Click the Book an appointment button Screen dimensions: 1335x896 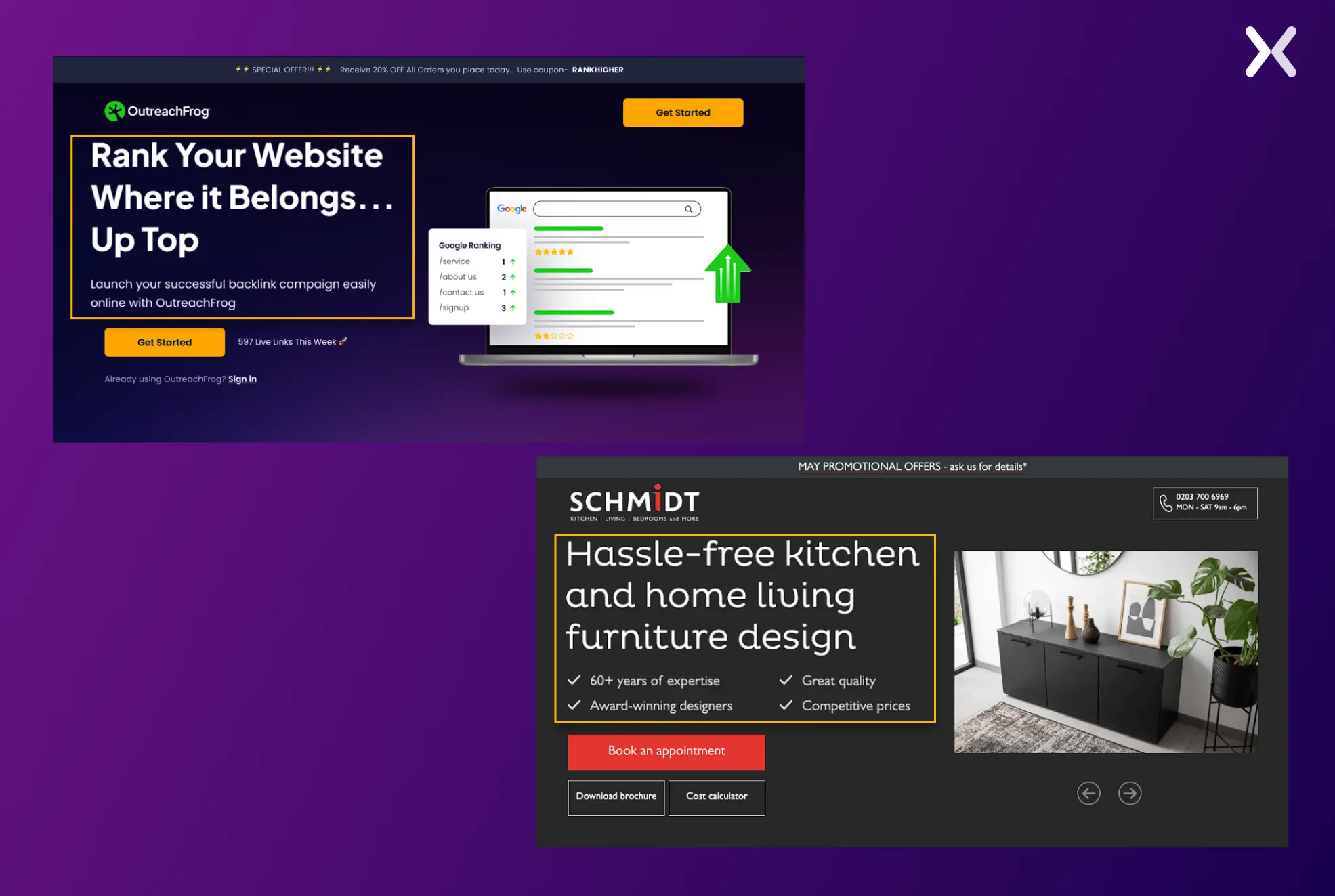coord(666,750)
